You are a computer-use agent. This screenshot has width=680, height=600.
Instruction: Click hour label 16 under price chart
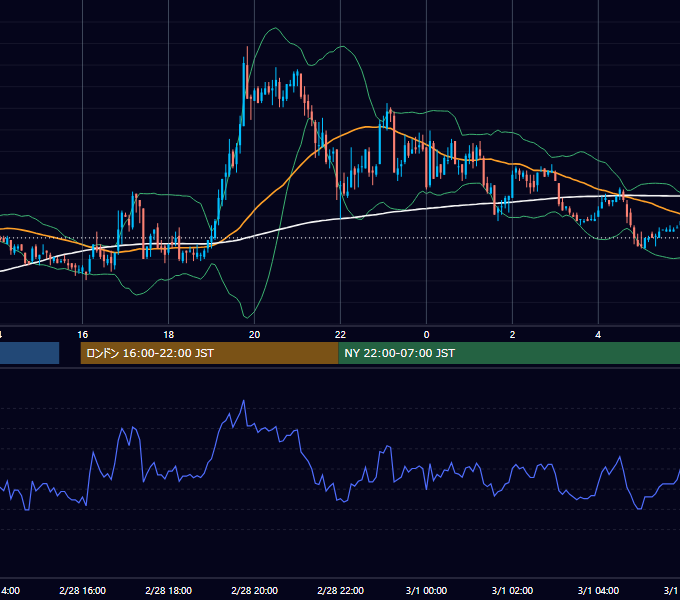[x=82, y=335]
